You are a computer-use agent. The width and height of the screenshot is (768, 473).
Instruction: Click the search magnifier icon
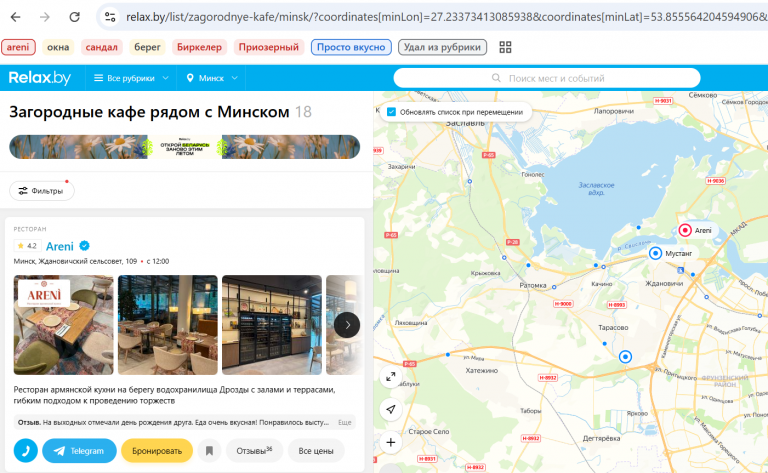[x=496, y=78]
